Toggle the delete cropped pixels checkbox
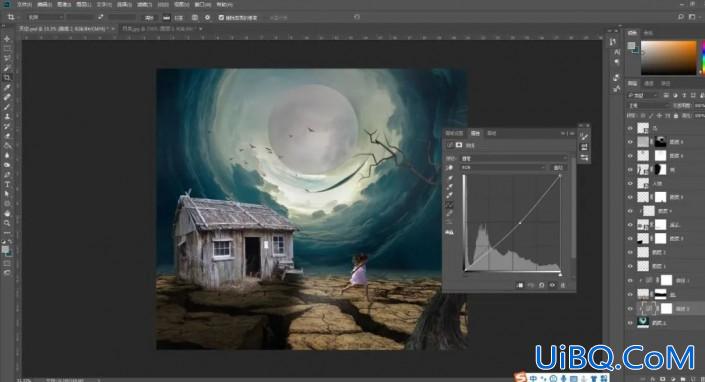Screen dimensions: 705x382 coord(221,18)
